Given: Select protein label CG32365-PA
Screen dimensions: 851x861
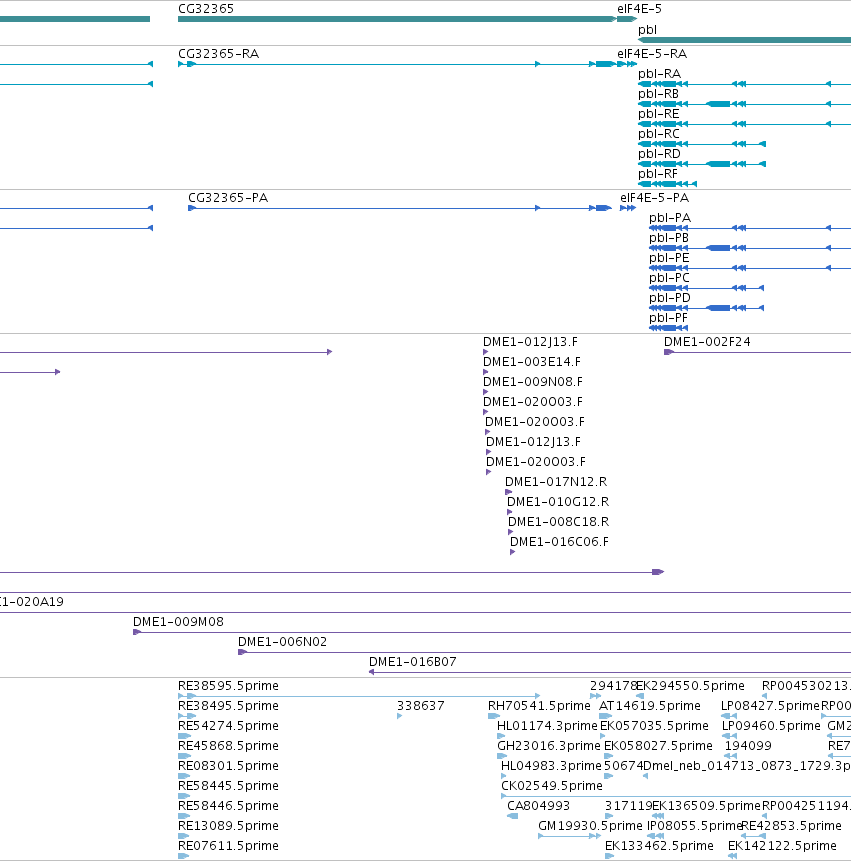Looking at the screenshot, I should (x=228, y=198).
